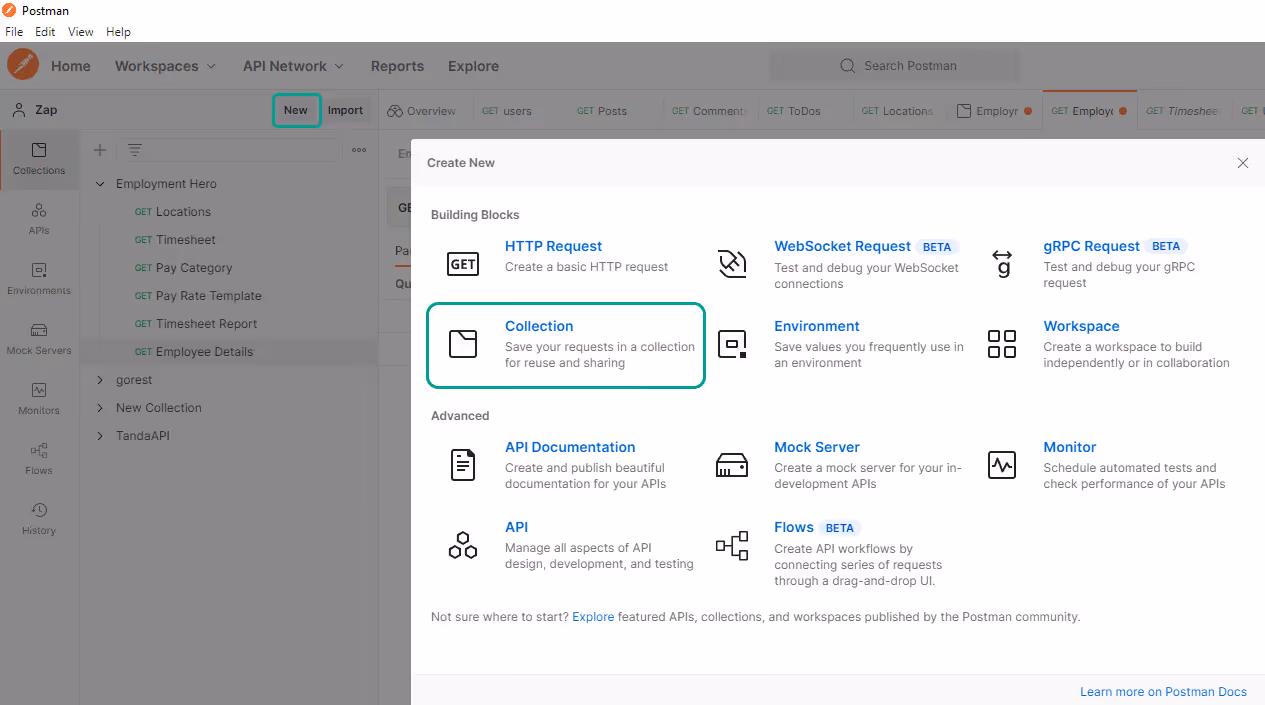Expand the gorest collection
The height and width of the screenshot is (705, 1265).
(x=100, y=380)
